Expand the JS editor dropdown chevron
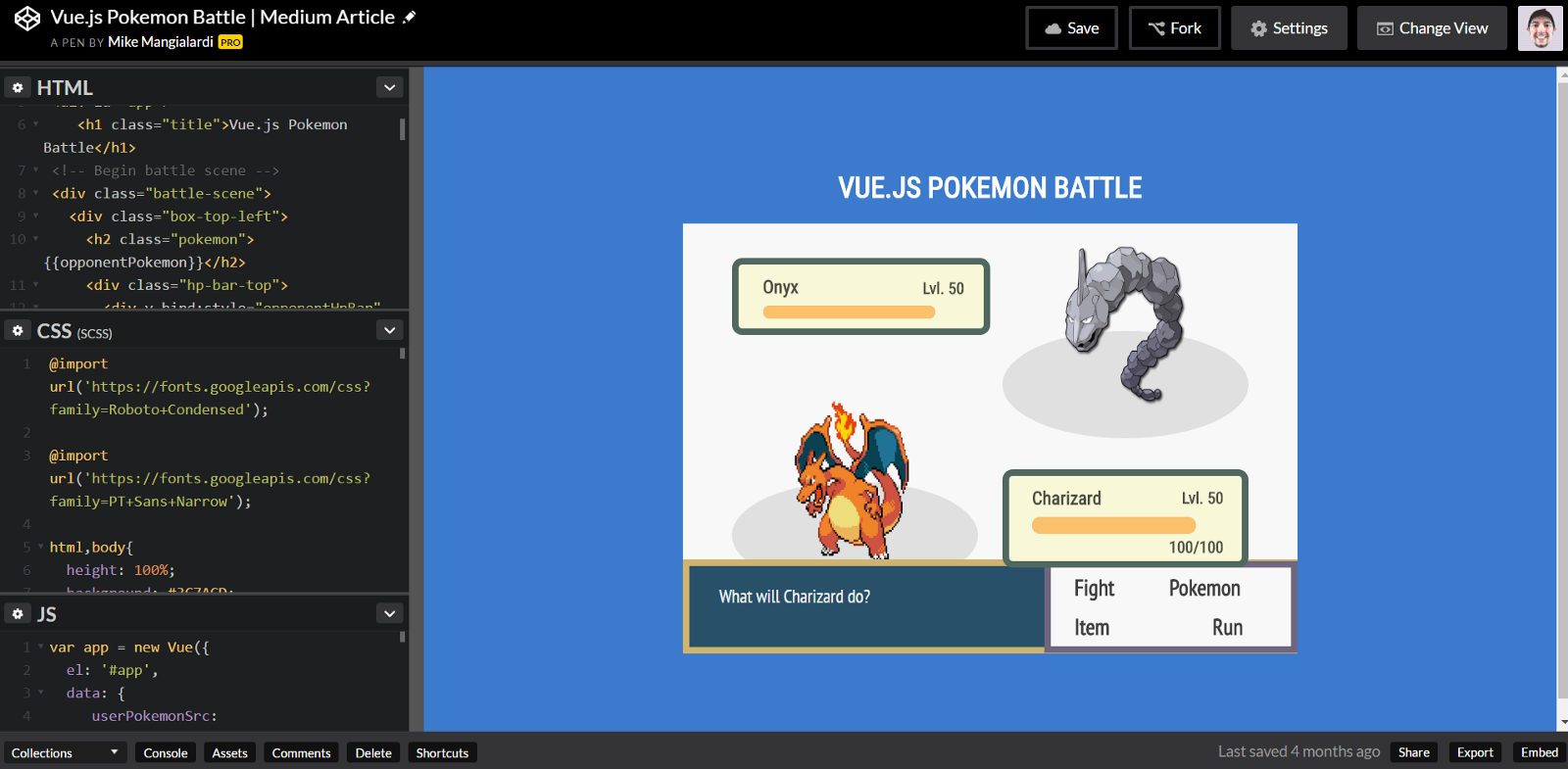The width and height of the screenshot is (1568, 769). click(x=390, y=613)
